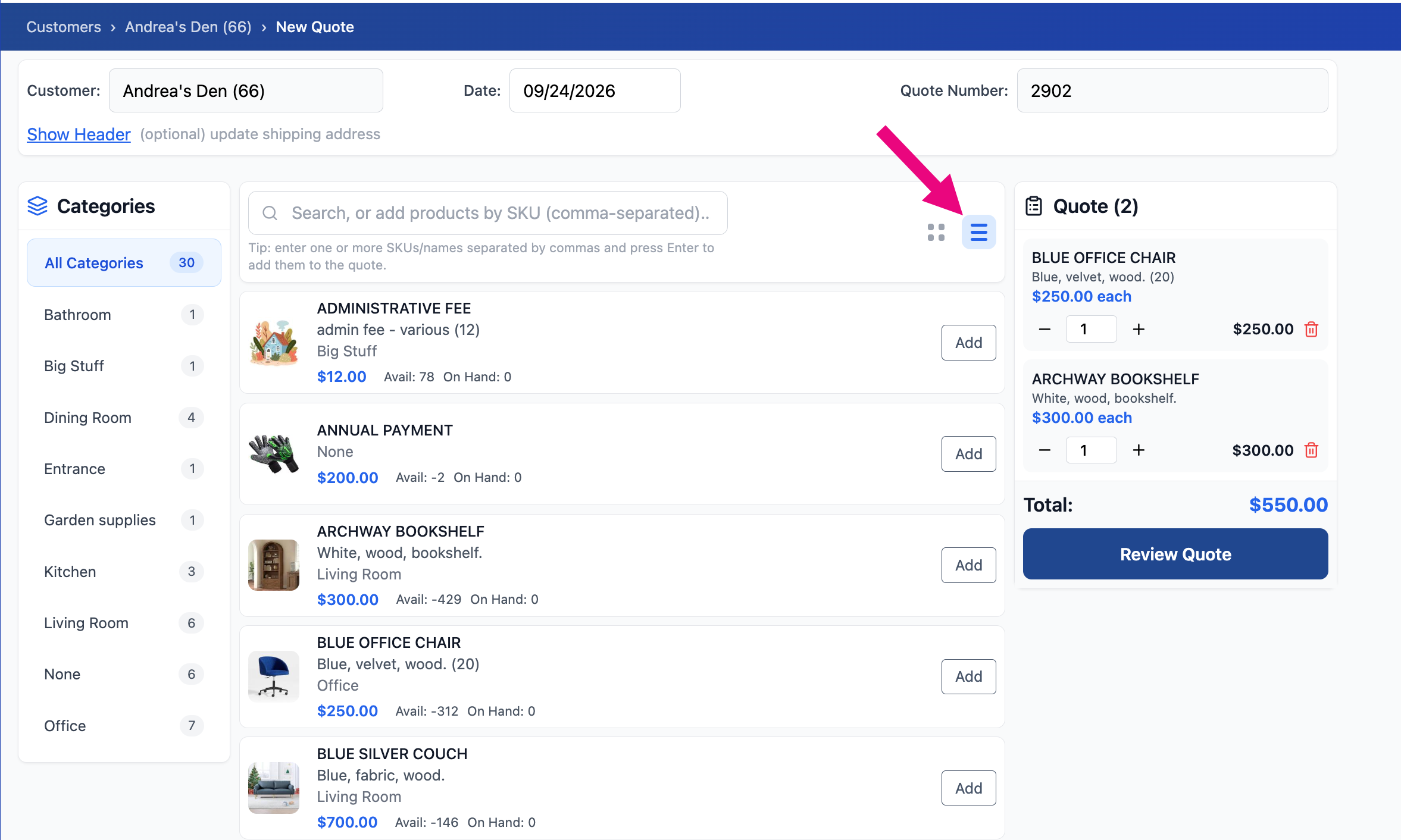The height and width of the screenshot is (840, 1401).
Task: Switch to list view icon
Action: pos(978,232)
